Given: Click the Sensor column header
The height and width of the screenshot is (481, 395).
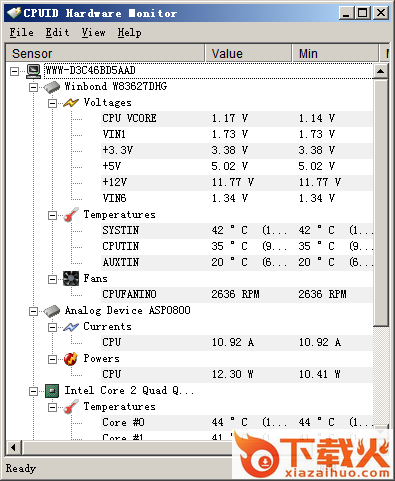Looking at the screenshot, I should (105, 53).
